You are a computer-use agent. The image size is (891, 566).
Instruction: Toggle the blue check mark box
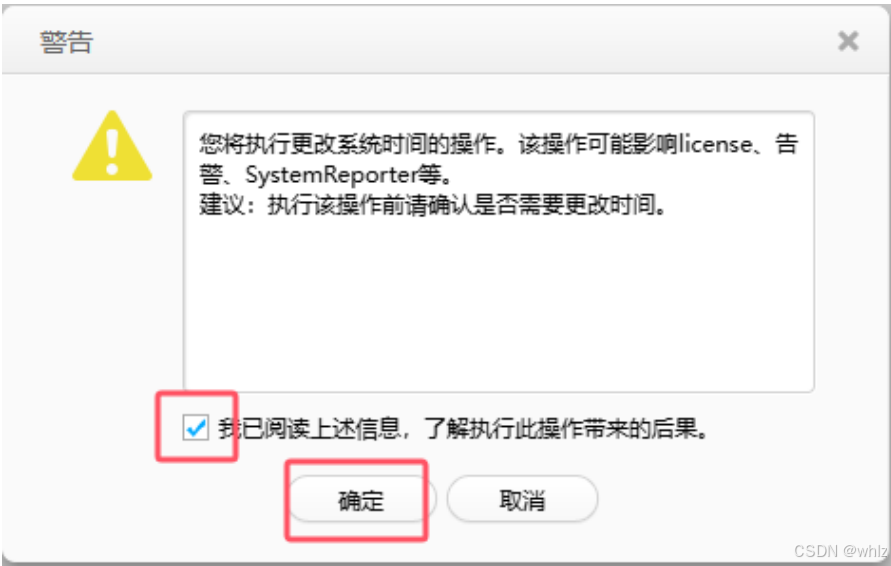coord(196,427)
